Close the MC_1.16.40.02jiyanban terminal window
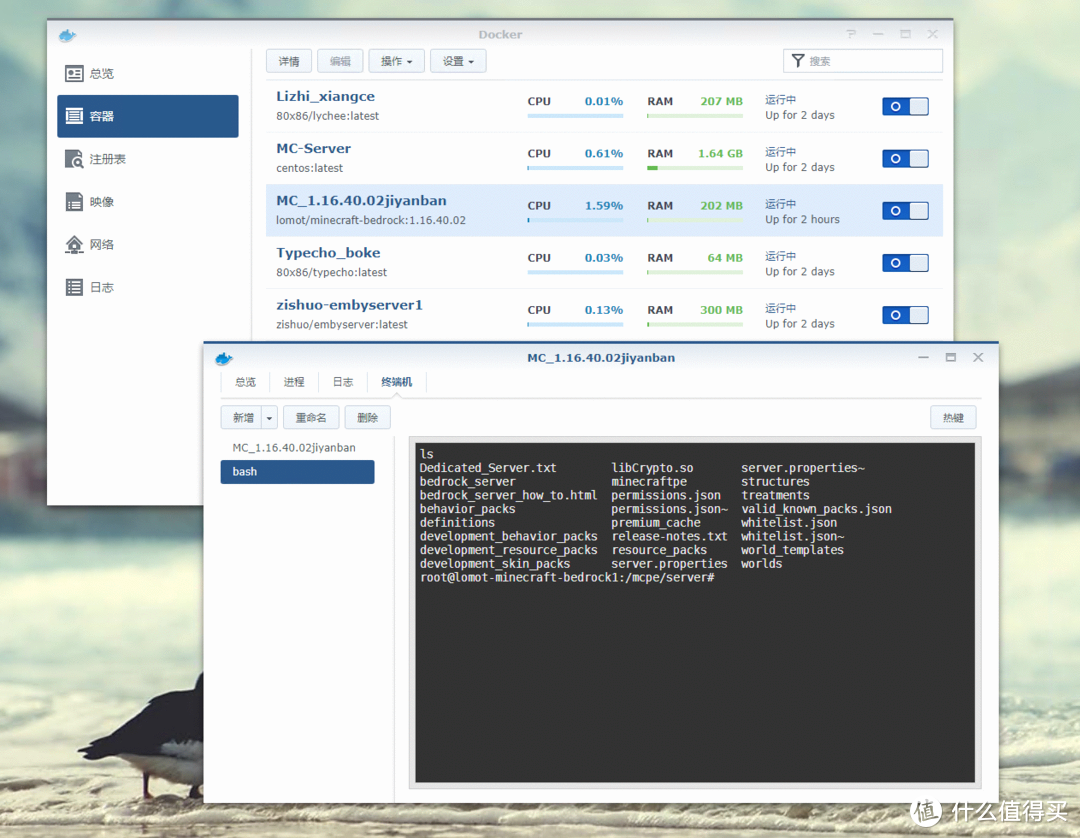This screenshot has height=838, width=1080. click(978, 357)
